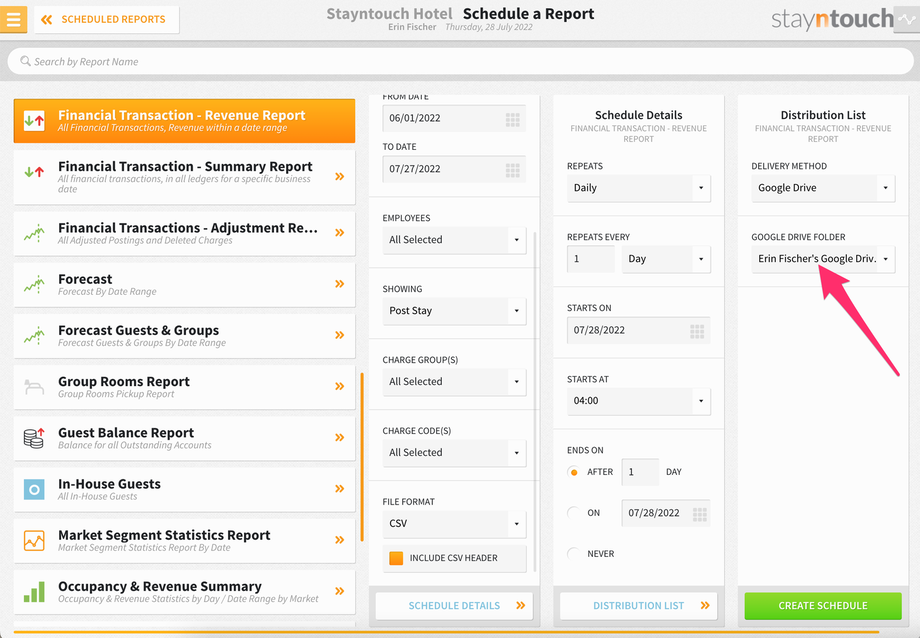920x638 pixels.
Task: Select Ends On After radio button
Action: point(573,472)
